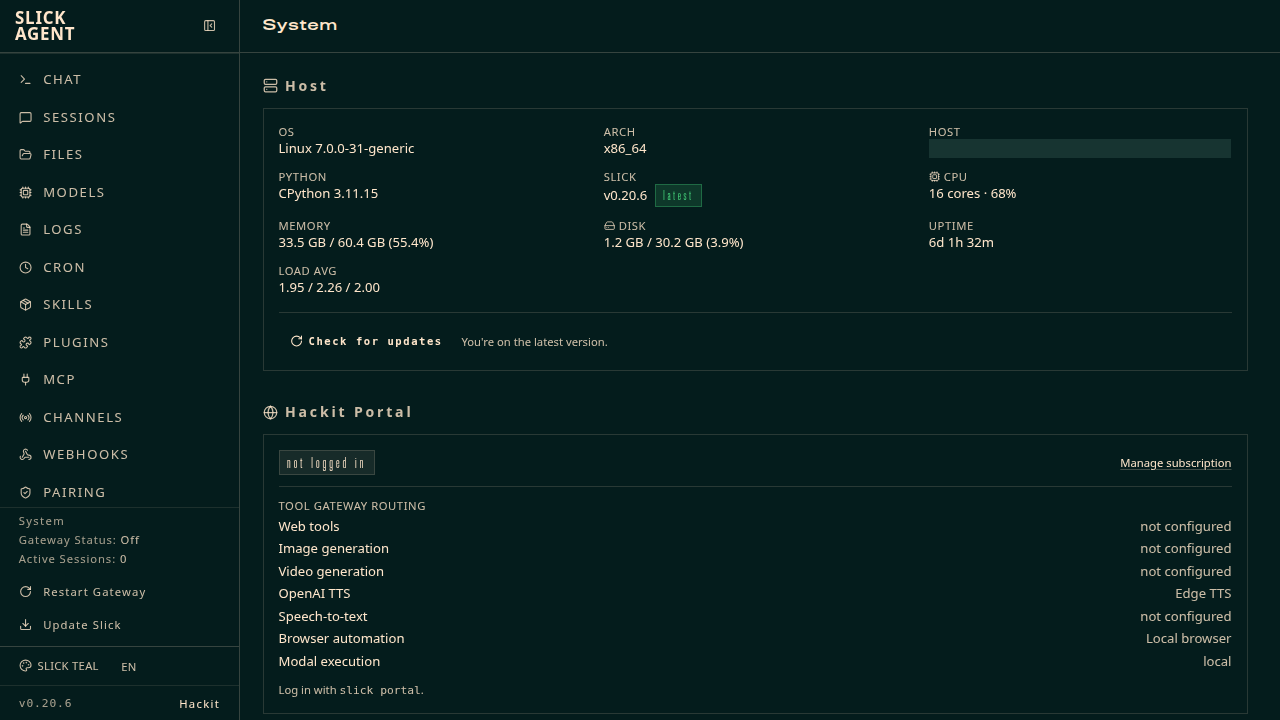Click the 'Edge TTS' value for OpenAI TTS

(1203, 593)
